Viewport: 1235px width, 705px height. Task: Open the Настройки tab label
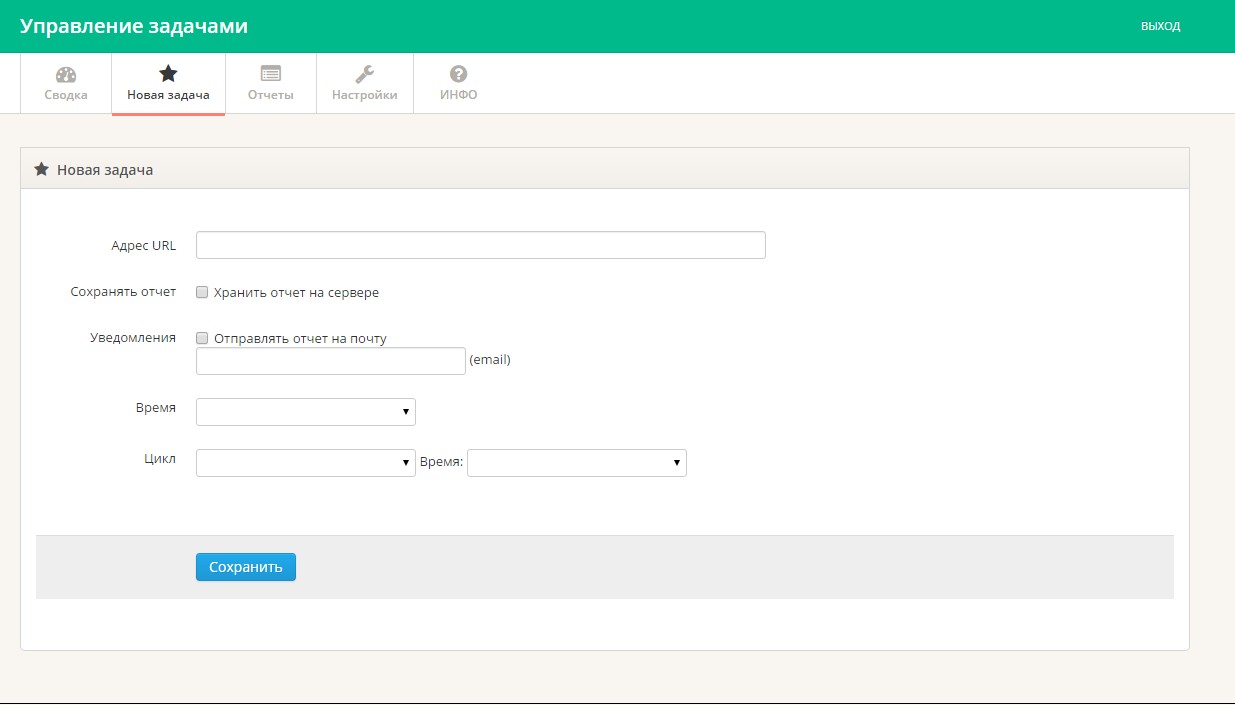[x=365, y=95]
